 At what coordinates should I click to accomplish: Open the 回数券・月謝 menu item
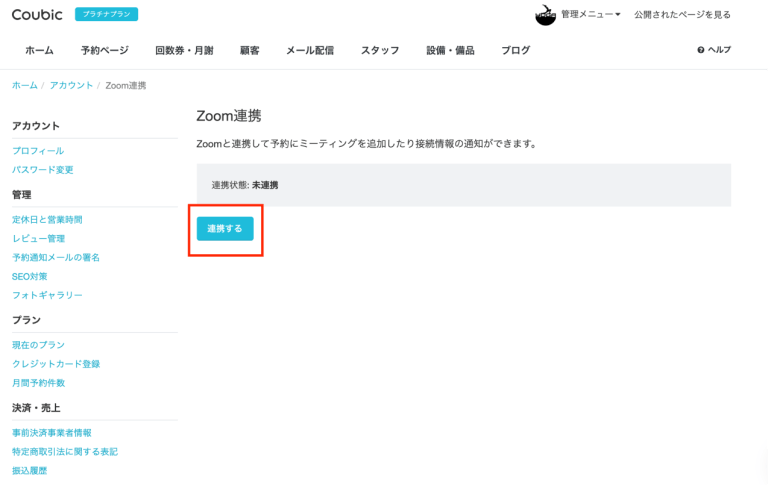184,50
